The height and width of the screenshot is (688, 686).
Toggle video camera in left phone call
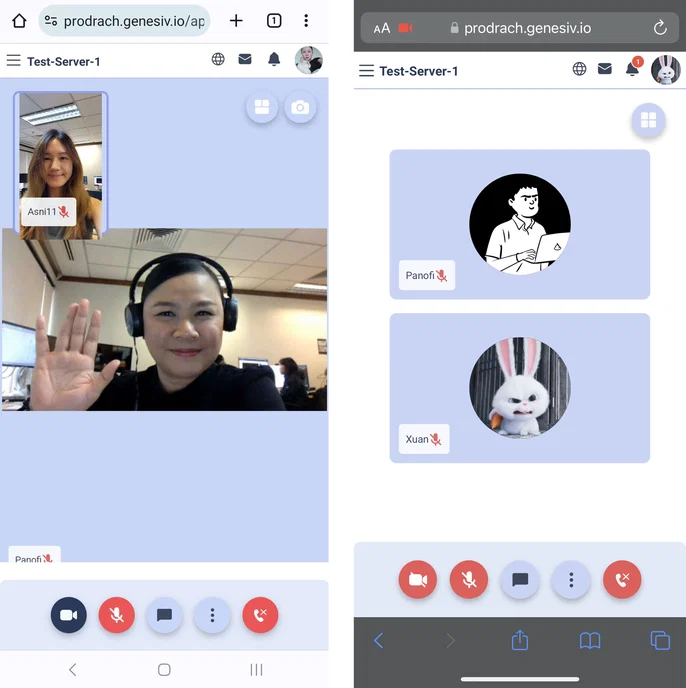pyautogui.click(x=68, y=615)
